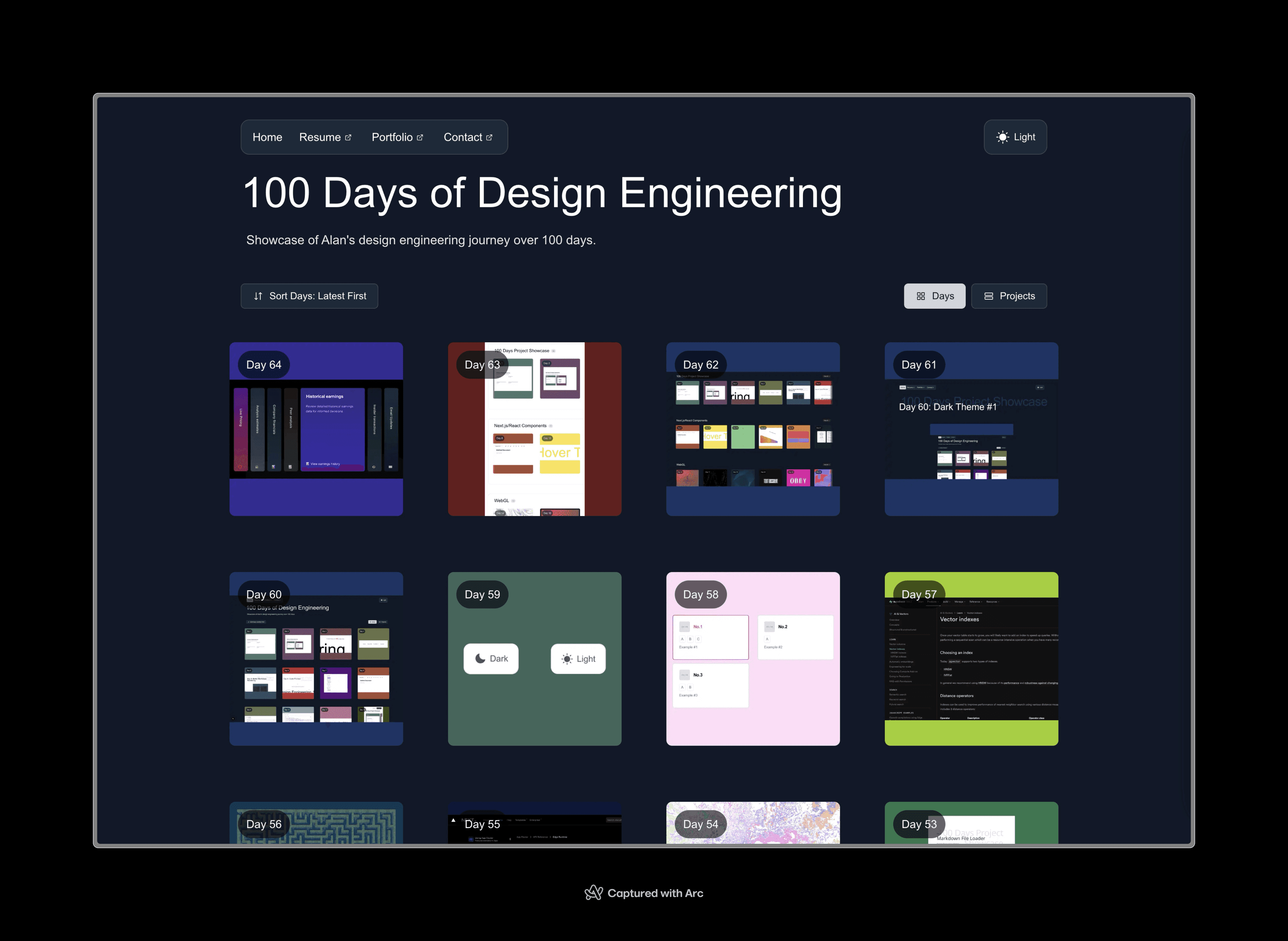Select the No.2 example in Day 58 card

796,638
